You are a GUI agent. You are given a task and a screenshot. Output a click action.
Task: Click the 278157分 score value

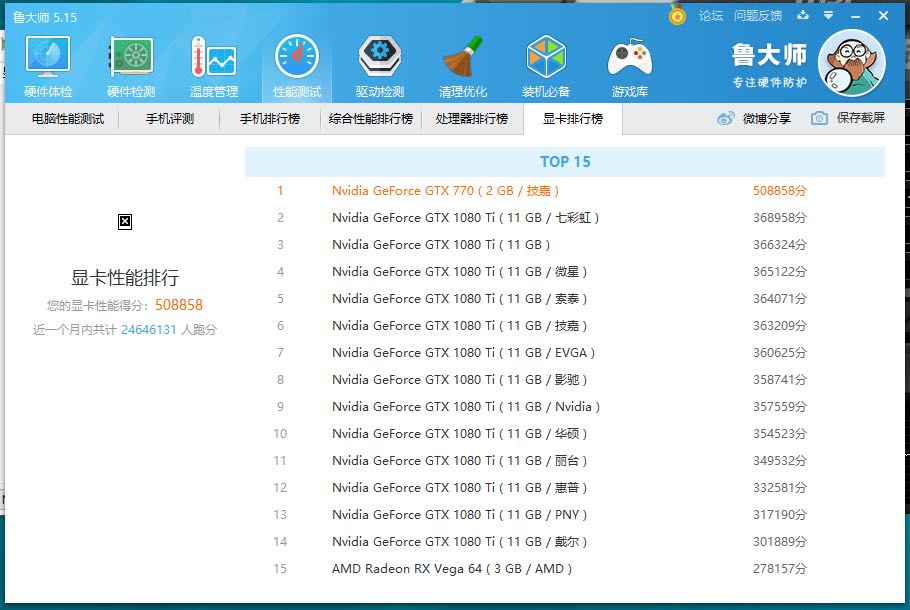tap(779, 568)
